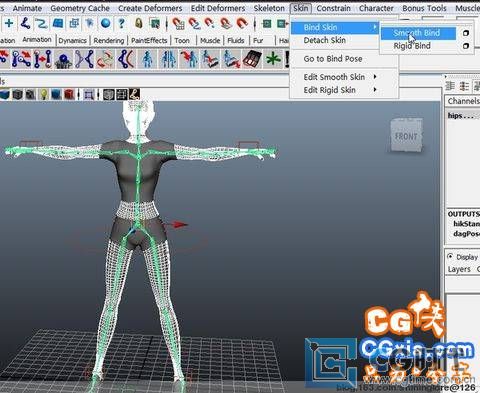This screenshot has width=480, height=393.
Task: Select the Display radio button
Action: pos(450,256)
